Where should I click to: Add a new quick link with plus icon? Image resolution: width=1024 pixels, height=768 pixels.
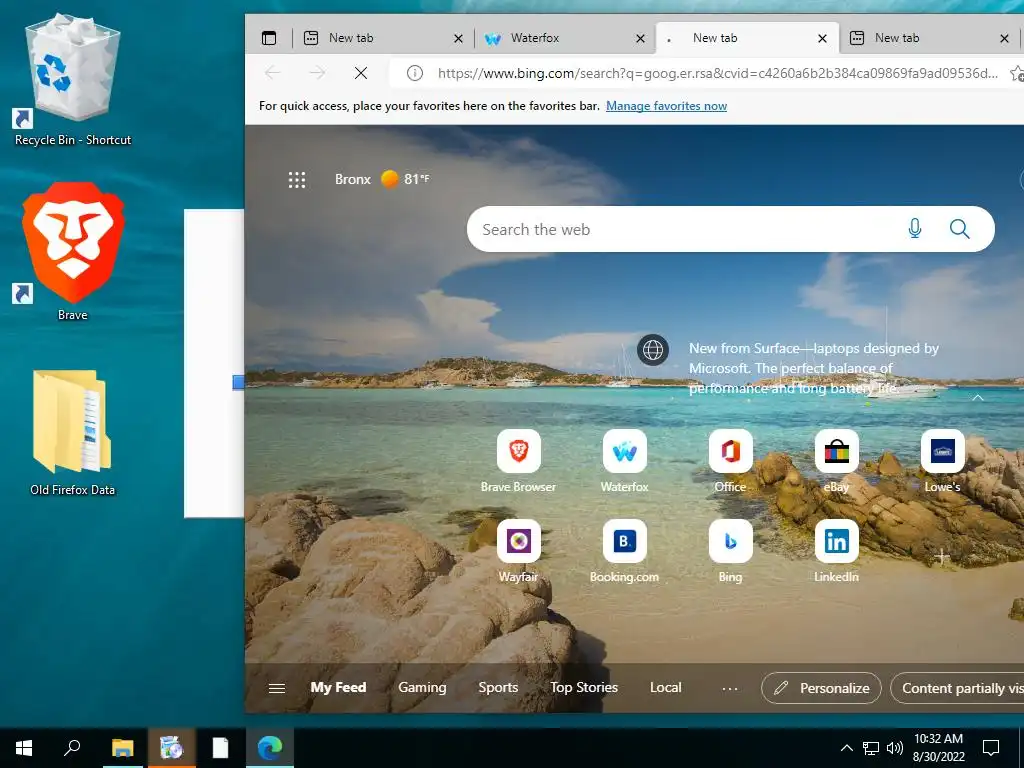pos(941,556)
